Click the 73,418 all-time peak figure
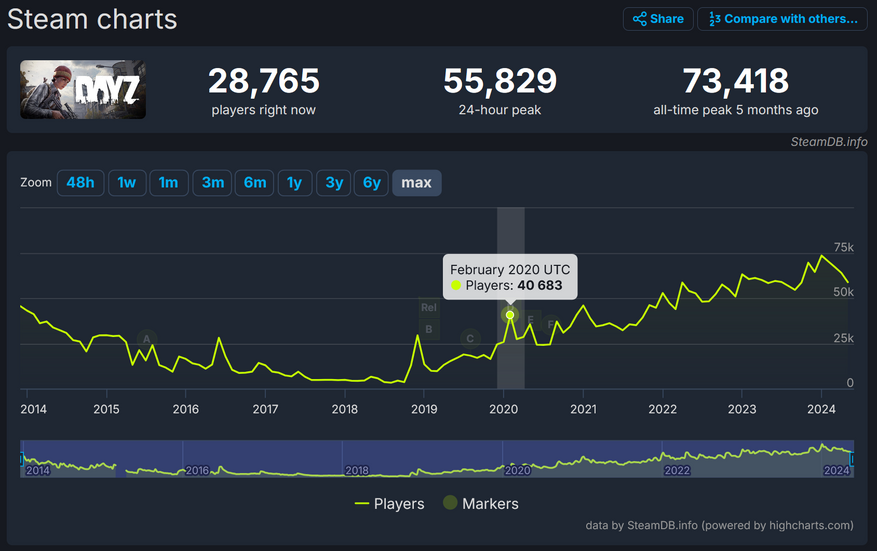The image size is (877, 551). (x=735, y=81)
